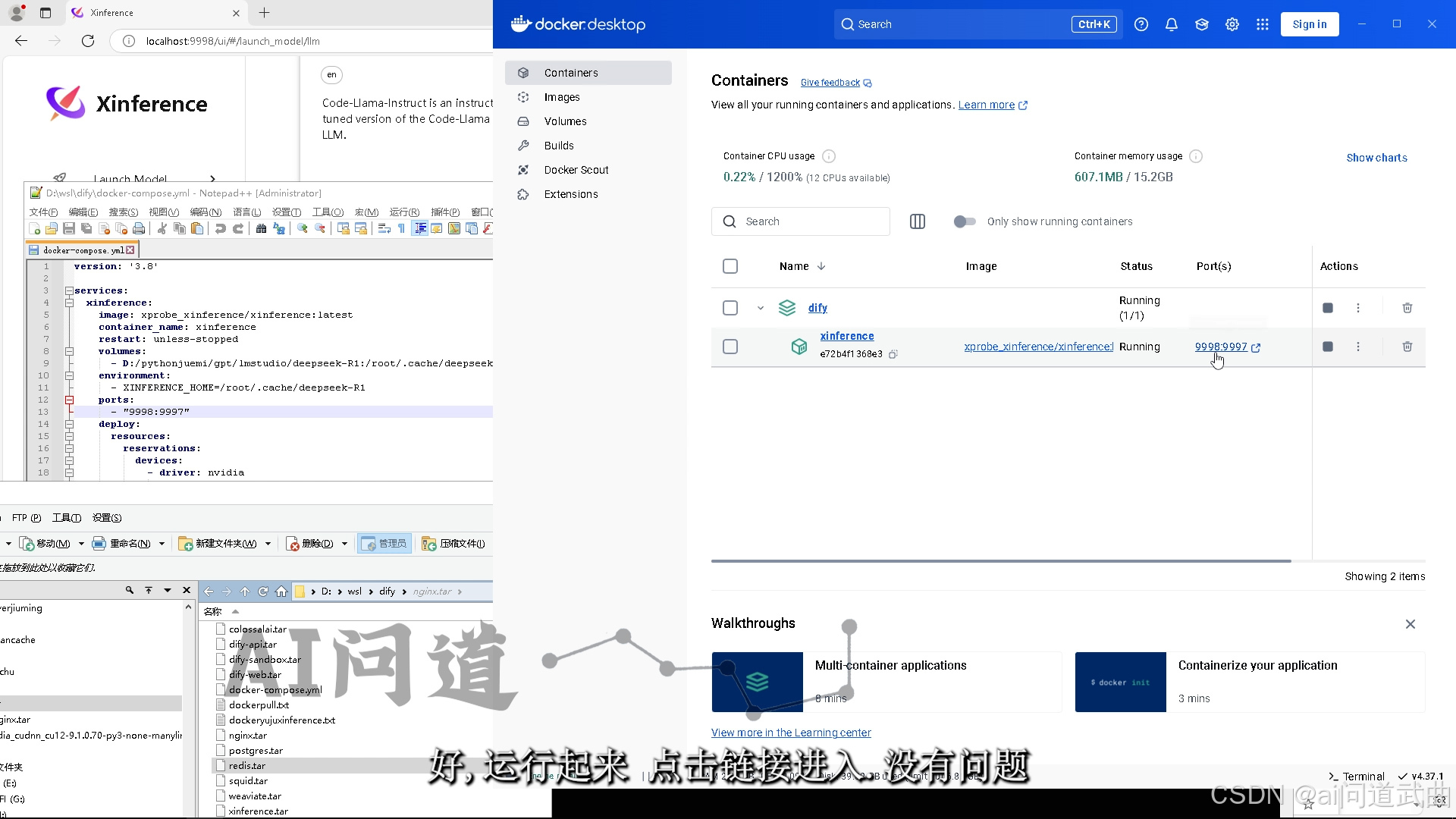Open Docker Desktop settings gear icon
The height and width of the screenshot is (819, 1456).
click(1232, 24)
